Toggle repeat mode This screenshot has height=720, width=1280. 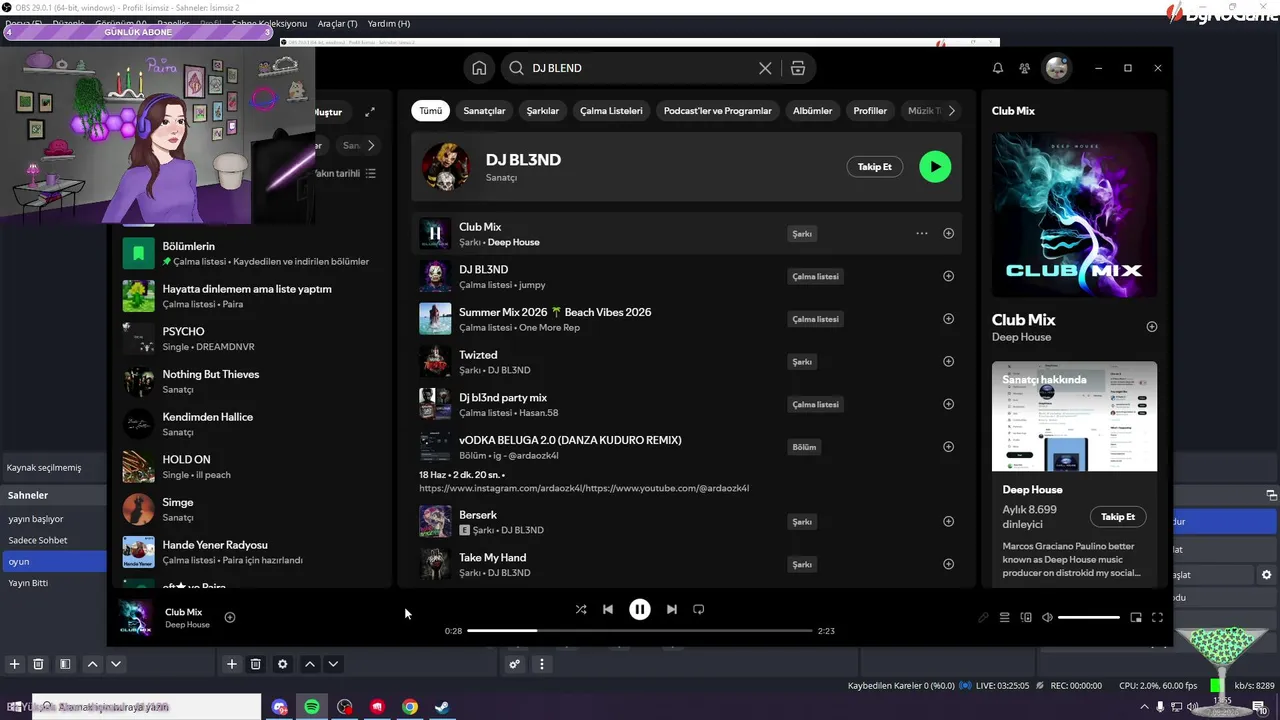pos(699,609)
